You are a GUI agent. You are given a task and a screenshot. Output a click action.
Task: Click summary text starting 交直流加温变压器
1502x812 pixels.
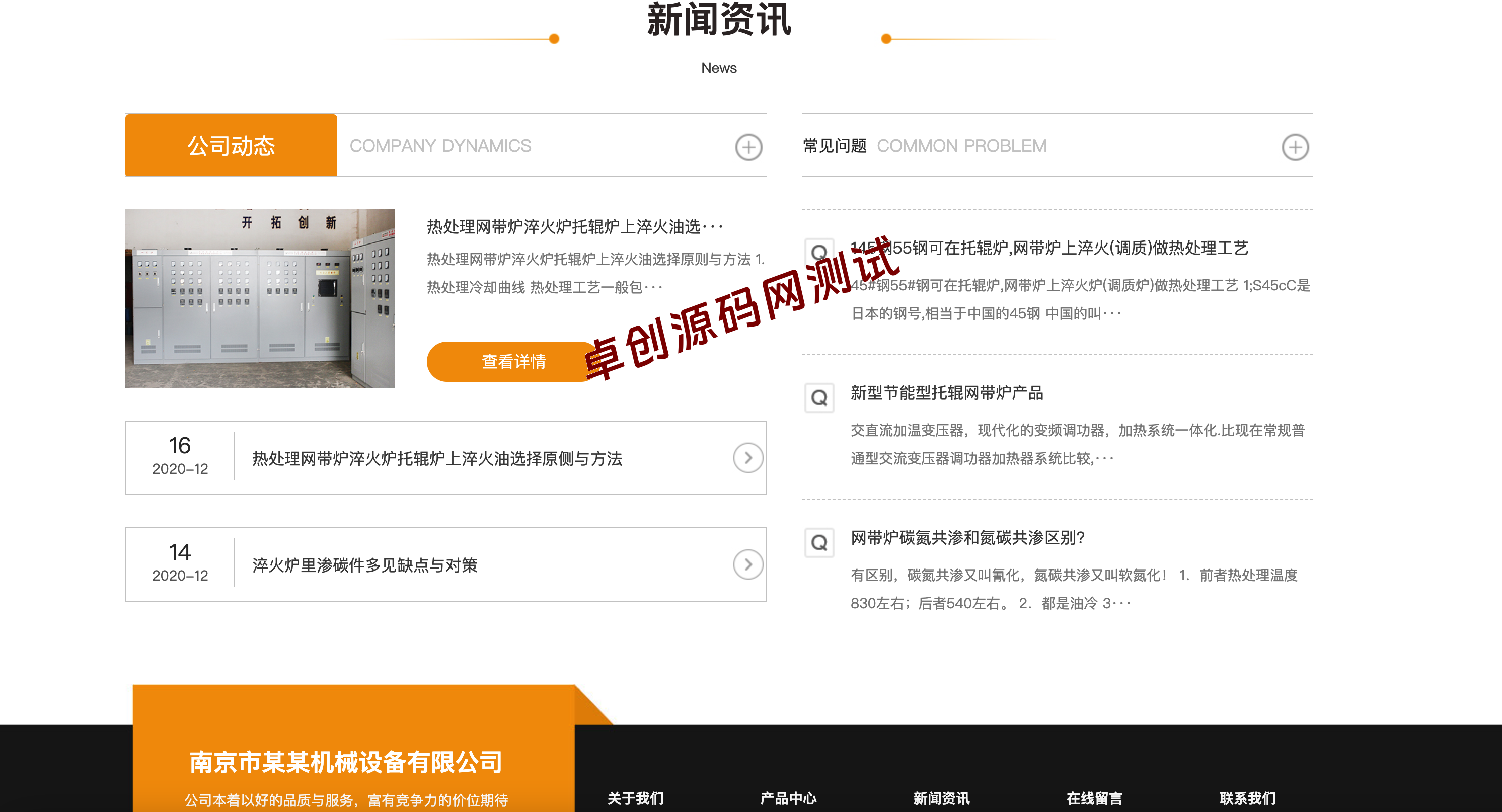(1078, 444)
